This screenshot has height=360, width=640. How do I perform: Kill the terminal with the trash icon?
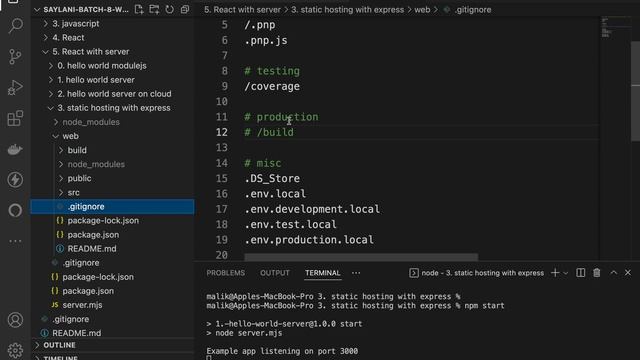click(597, 273)
